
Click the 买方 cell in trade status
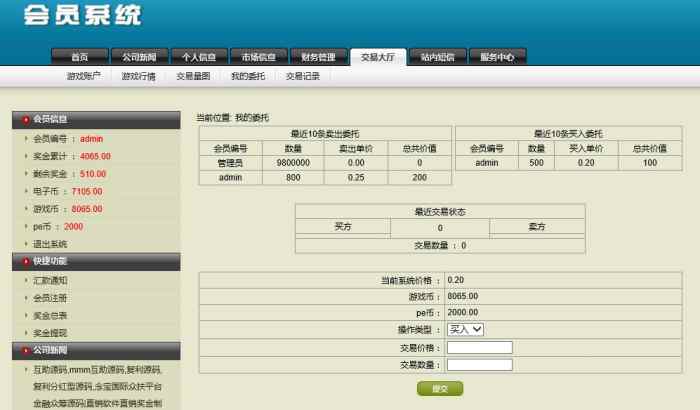(x=343, y=227)
